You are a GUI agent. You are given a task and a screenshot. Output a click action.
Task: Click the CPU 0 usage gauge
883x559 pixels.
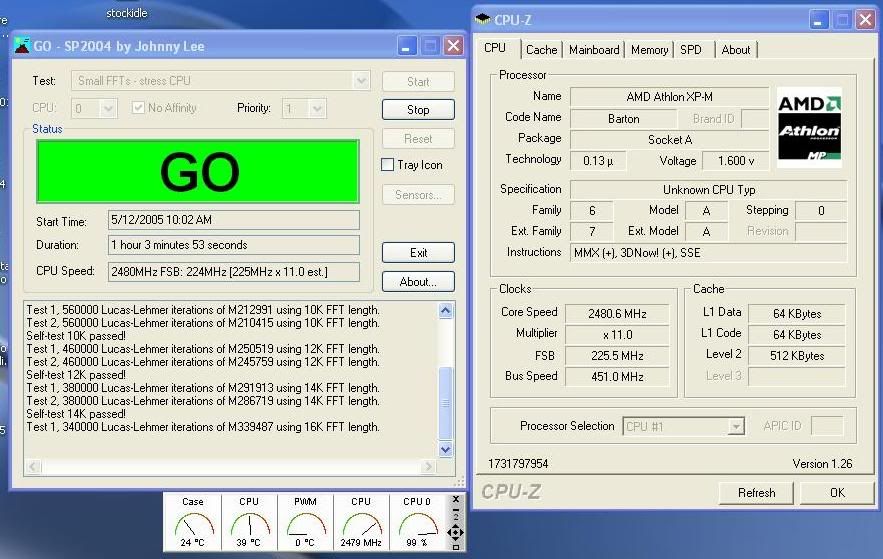tap(416, 522)
